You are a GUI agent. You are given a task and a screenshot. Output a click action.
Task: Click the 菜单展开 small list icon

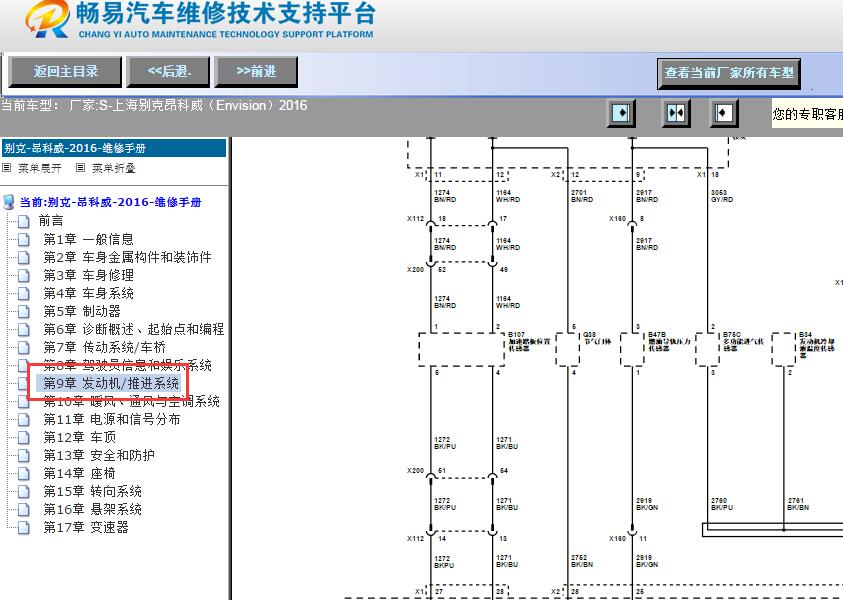(7, 168)
